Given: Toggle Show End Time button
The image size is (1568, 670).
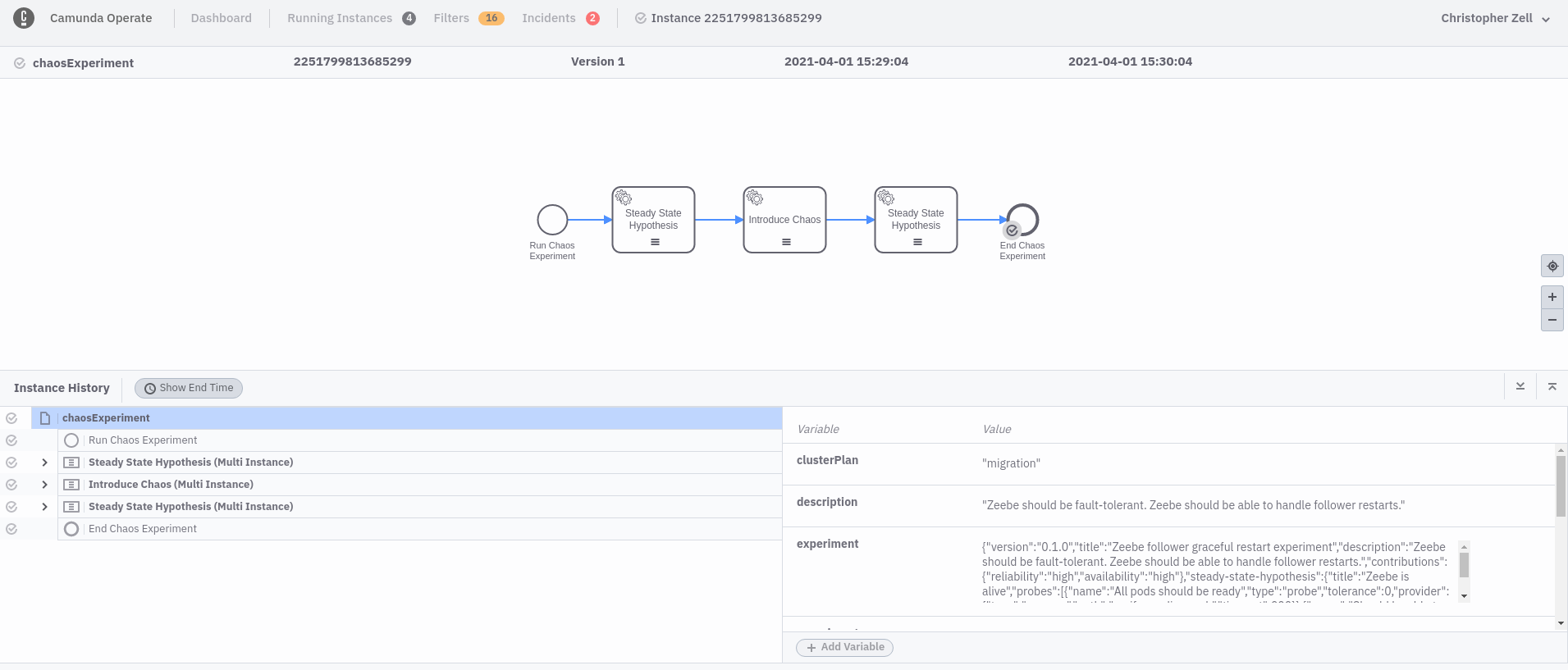Looking at the screenshot, I should [x=189, y=388].
